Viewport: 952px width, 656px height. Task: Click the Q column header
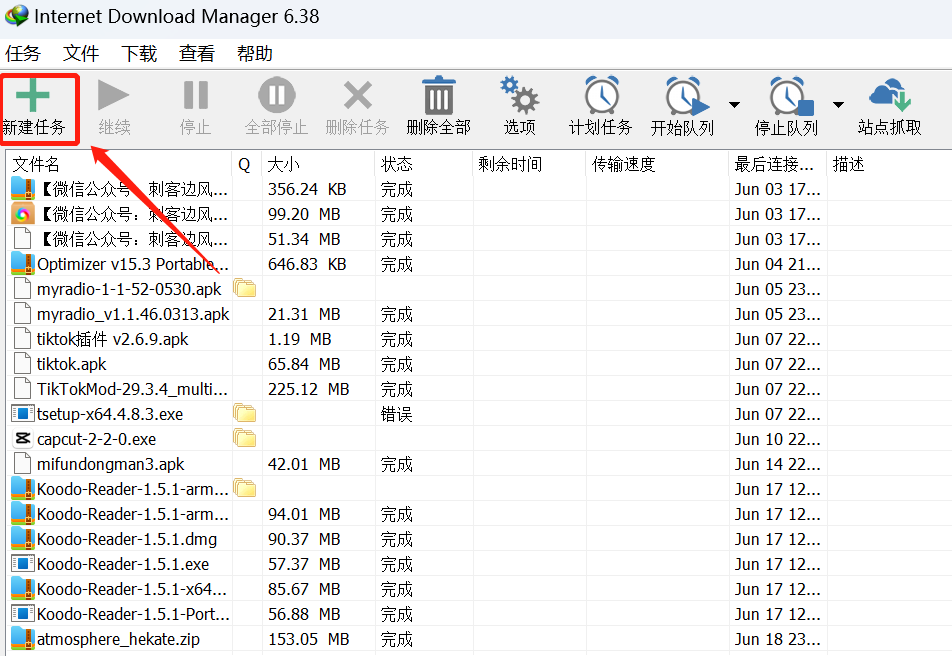(246, 164)
